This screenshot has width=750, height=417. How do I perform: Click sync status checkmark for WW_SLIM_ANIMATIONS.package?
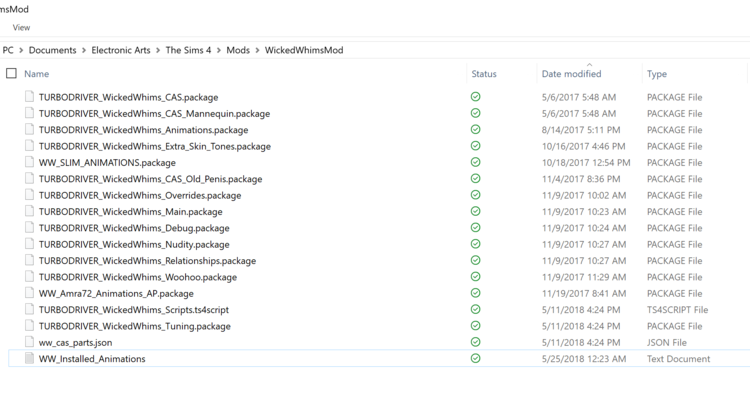475,162
